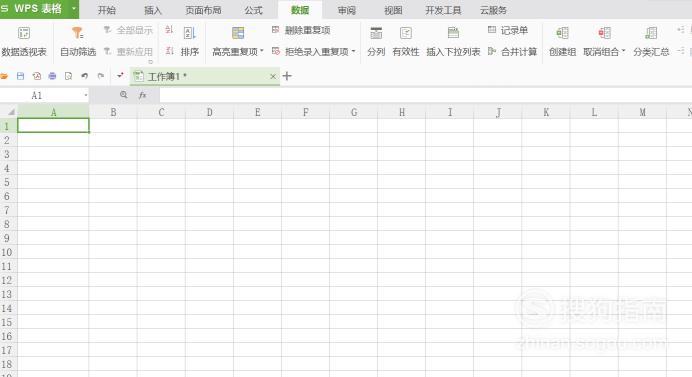
Task: Select row 18 header
Action: pos(8,364)
